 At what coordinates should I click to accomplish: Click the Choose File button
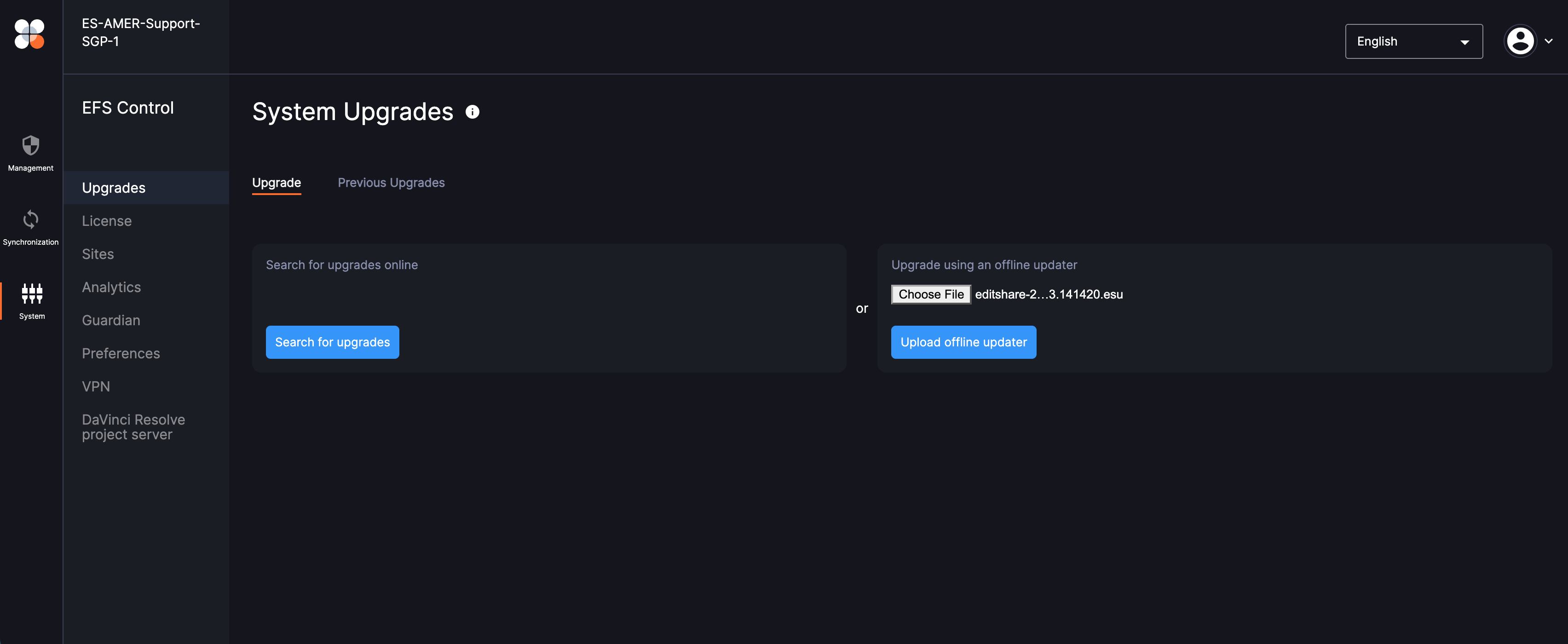931,294
